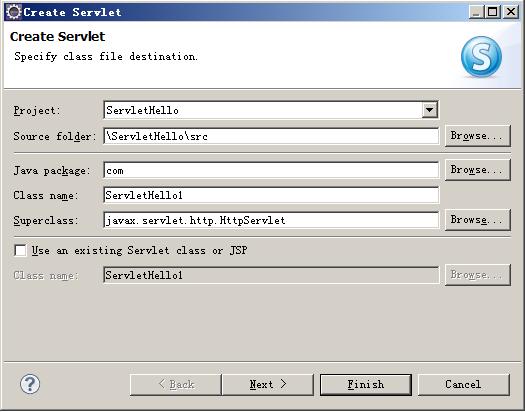525x412 pixels.
Task: Click the Superclass field with HttpServlet
Action: [271, 220]
